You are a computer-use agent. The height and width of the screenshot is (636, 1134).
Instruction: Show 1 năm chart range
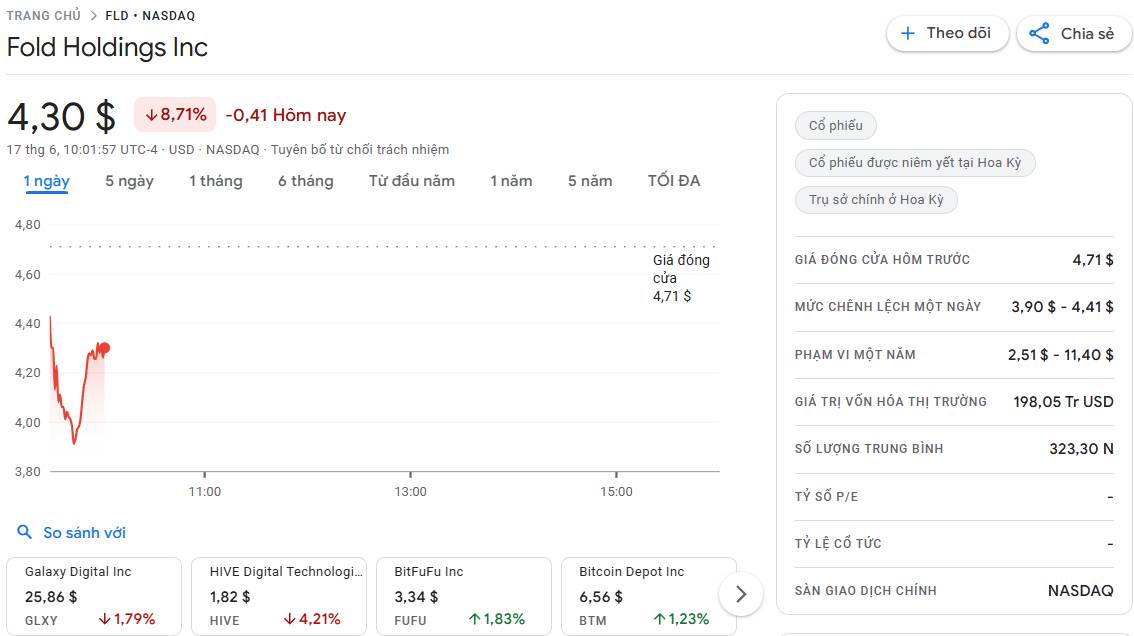(x=511, y=181)
